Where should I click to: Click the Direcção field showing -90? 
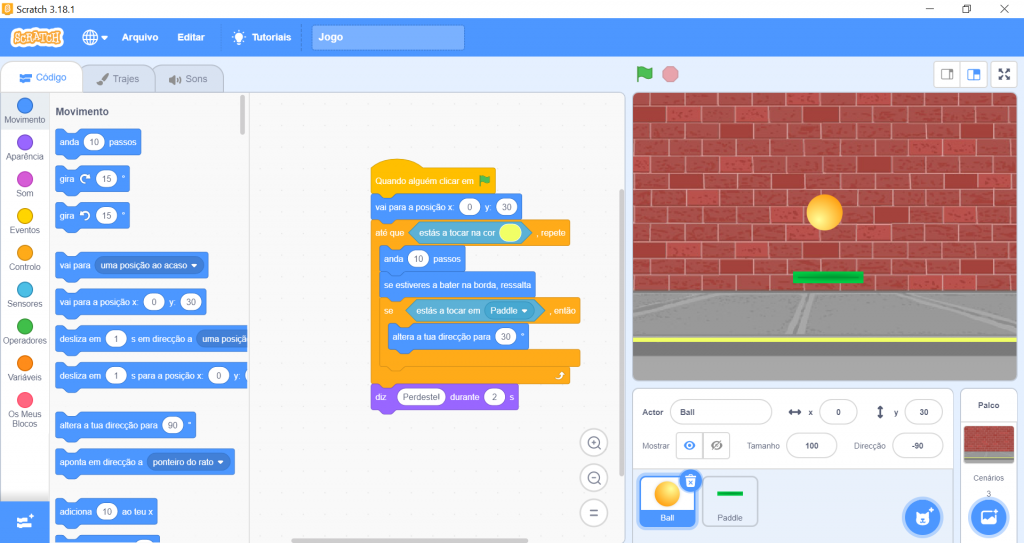click(x=918, y=446)
